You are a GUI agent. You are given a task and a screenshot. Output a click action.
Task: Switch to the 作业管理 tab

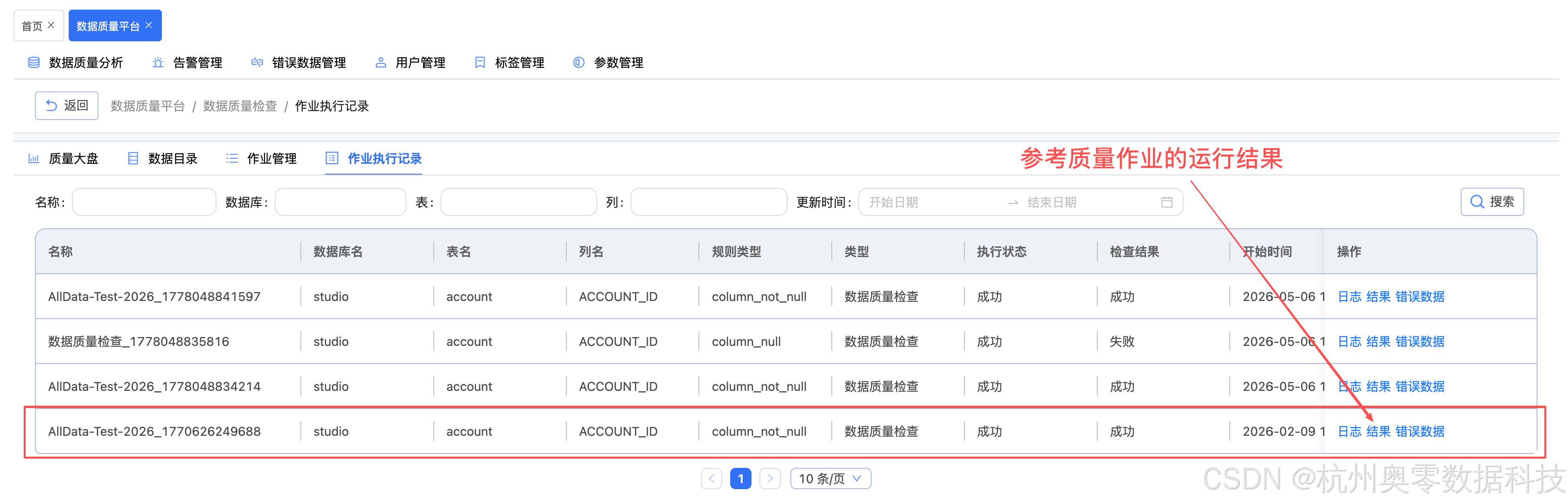click(261, 159)
